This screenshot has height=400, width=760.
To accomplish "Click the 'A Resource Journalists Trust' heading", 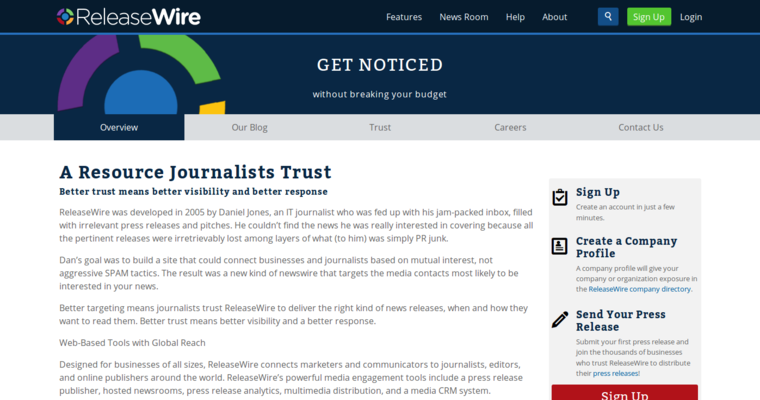I will [x=195, y=172].
